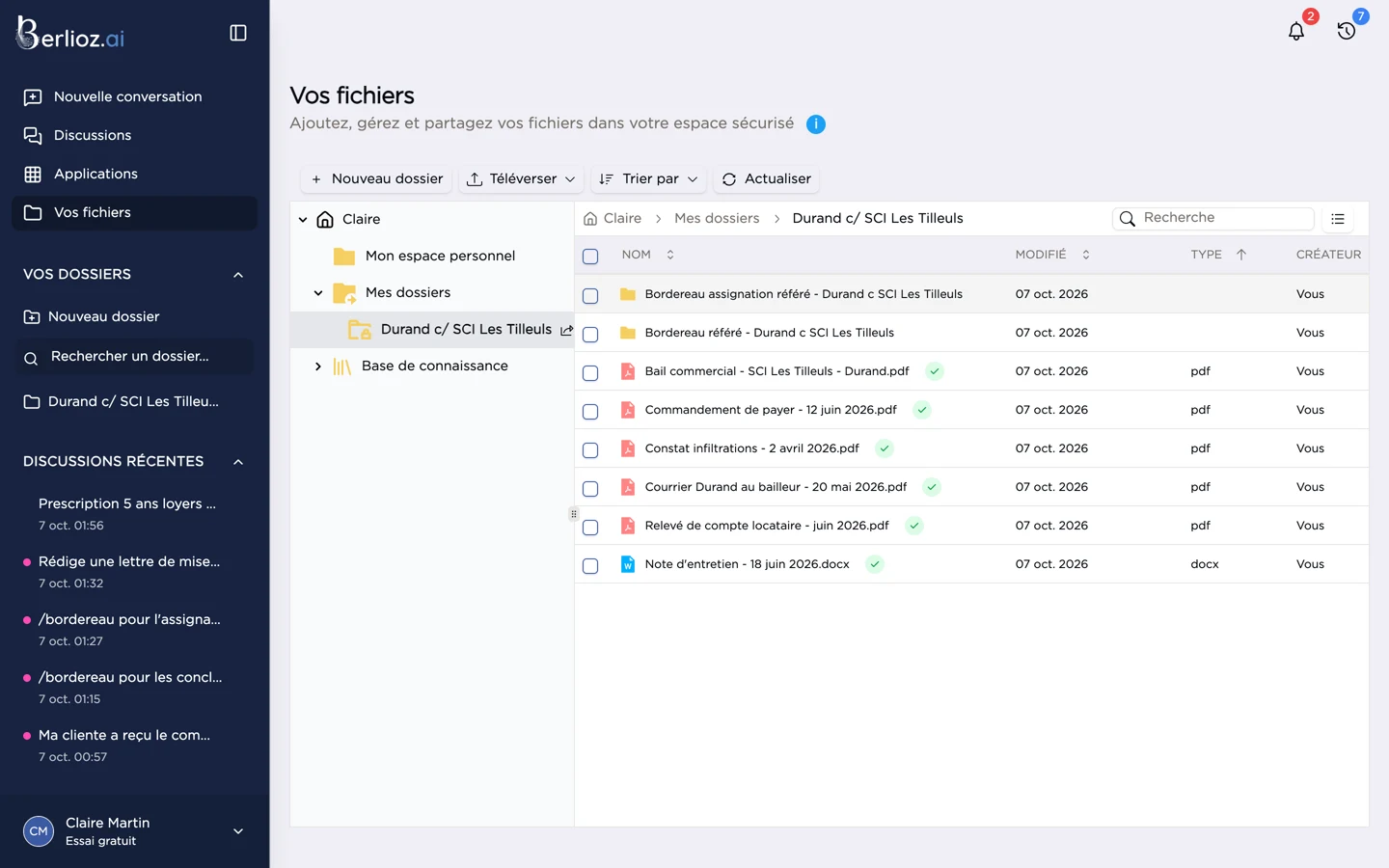Screen dimensions: 1389x868
Task: Click the Bail commercial PDF file icon
Action: 628,371
